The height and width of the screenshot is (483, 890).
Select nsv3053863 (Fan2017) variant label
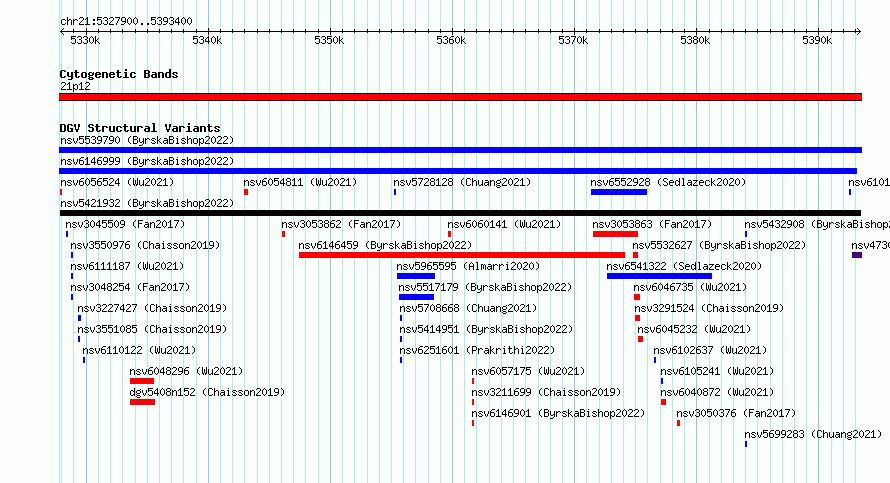[x=652, y=224]
